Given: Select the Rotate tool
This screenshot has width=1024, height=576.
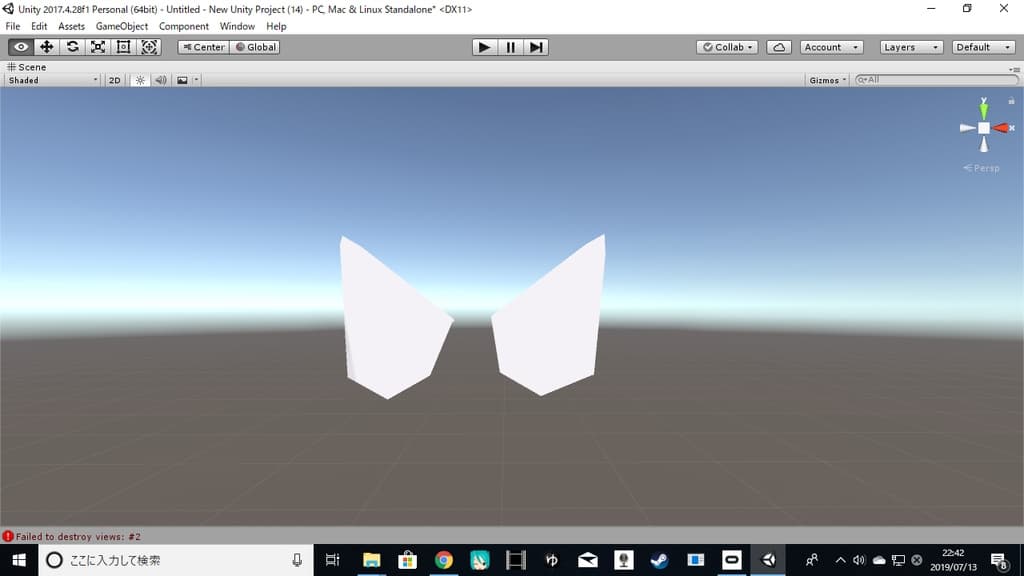Looking at the screenshot, I should point(72,47).
